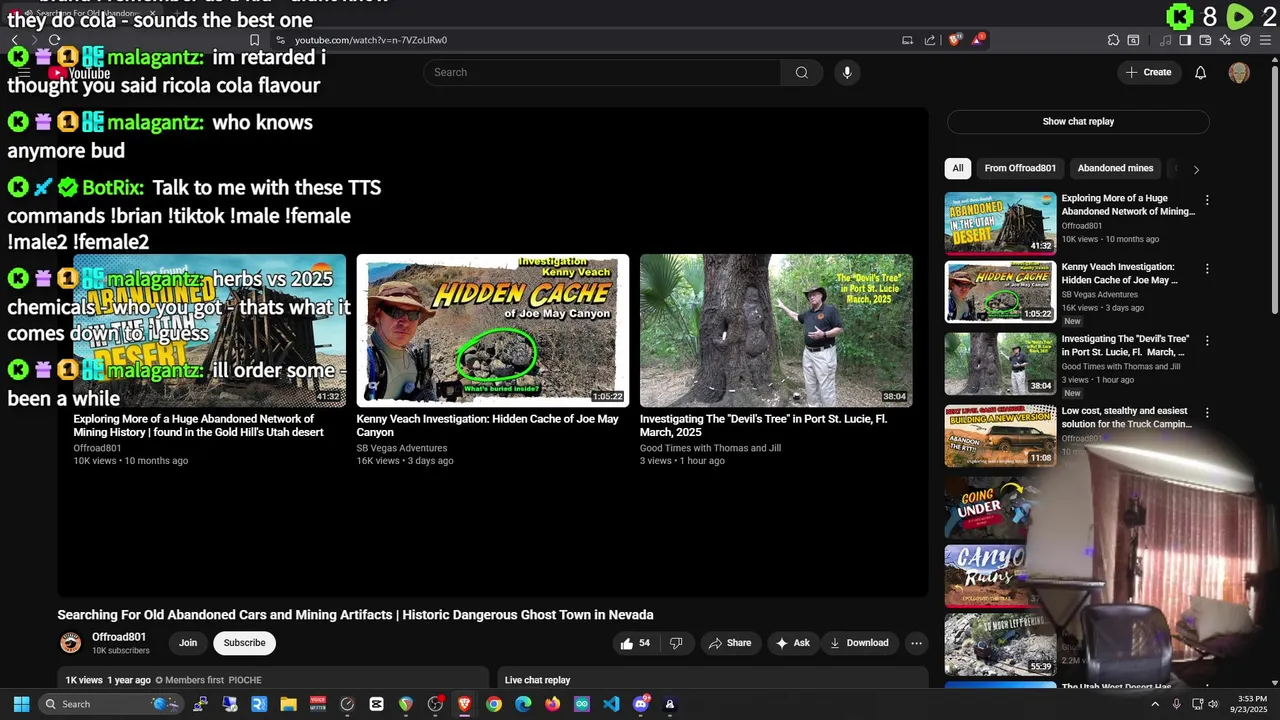Click the Show chat replay button
The height and width of the screenshot is (720, 1280).
pyautogui.click(x=1078, y=121)
